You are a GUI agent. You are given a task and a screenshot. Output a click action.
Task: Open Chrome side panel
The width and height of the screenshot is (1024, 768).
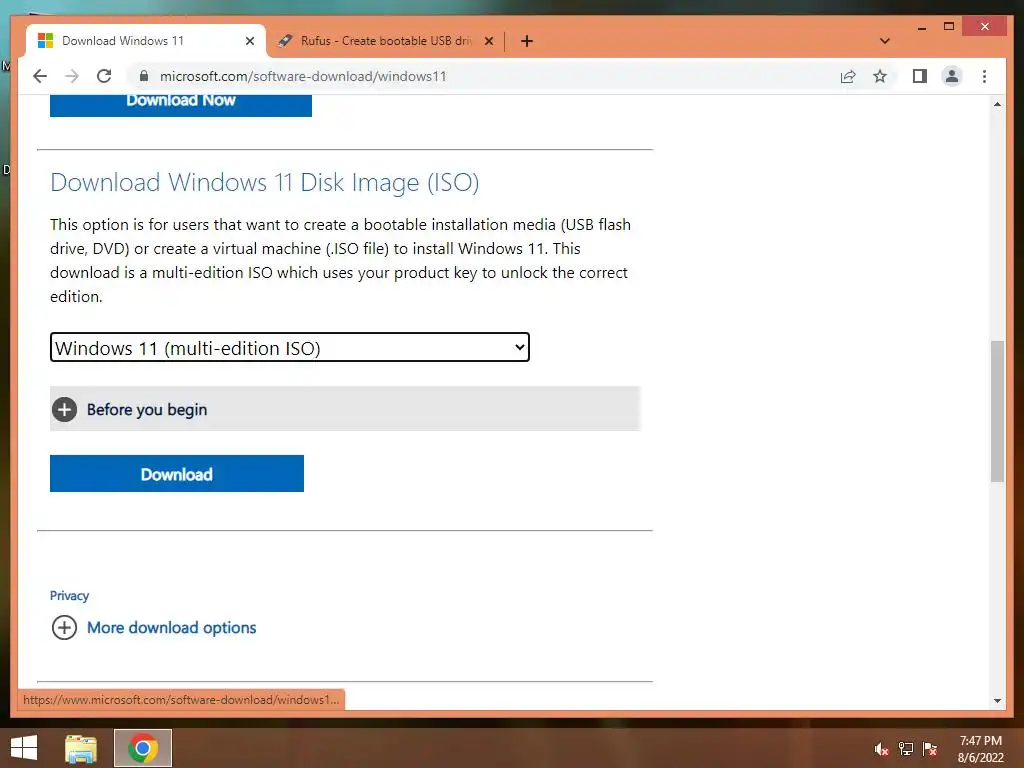pos(920,76)
